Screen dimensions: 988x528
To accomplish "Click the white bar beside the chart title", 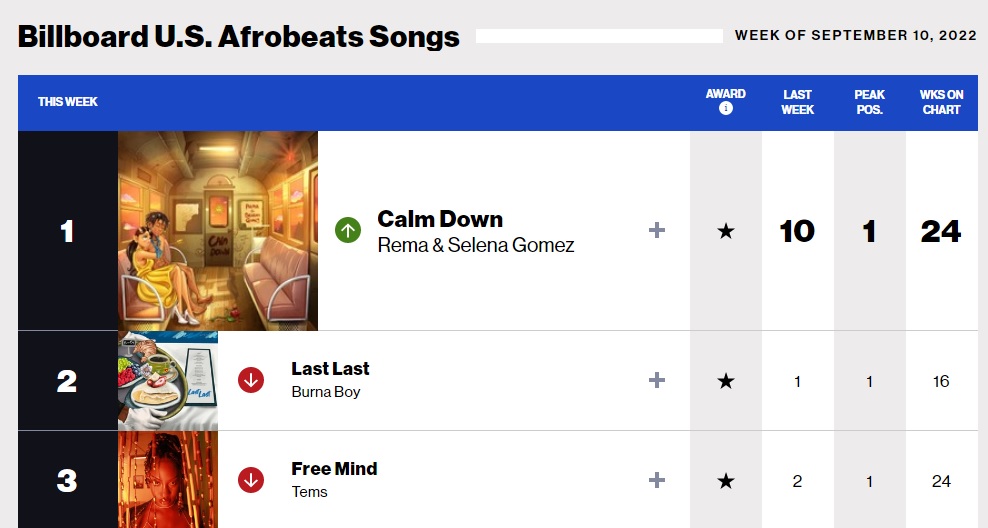I will tap(599, 36).
